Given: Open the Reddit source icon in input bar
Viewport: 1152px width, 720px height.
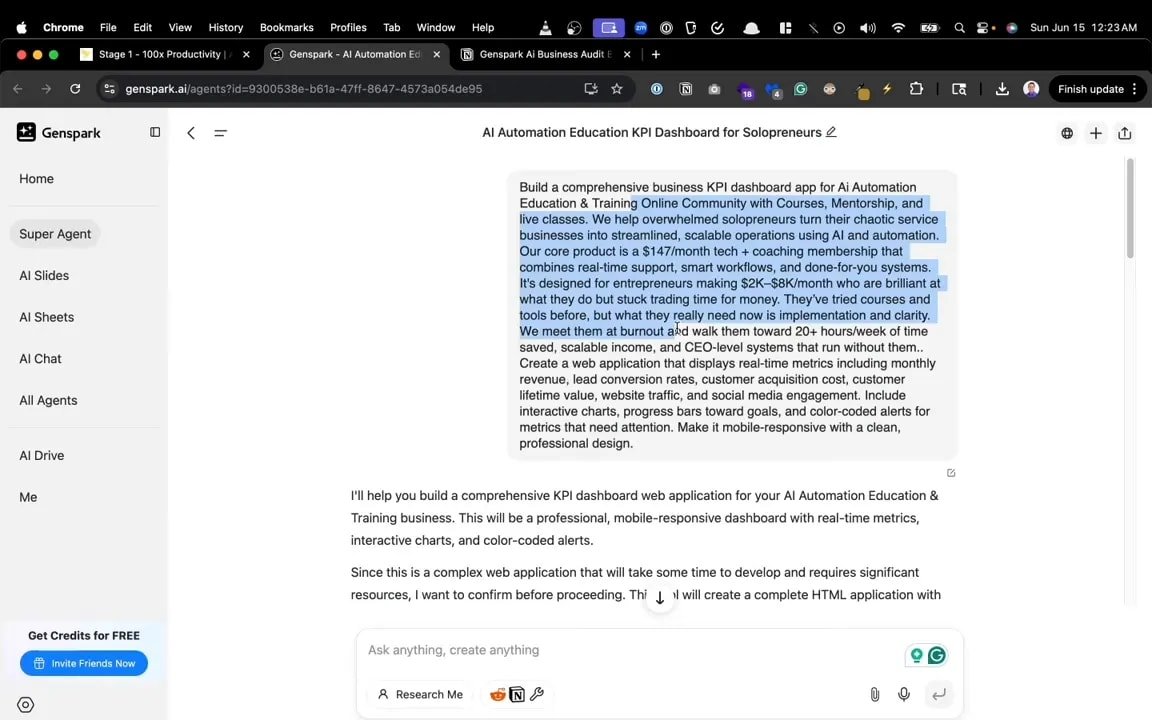Looking at the screenshot, I should point(498,694).
